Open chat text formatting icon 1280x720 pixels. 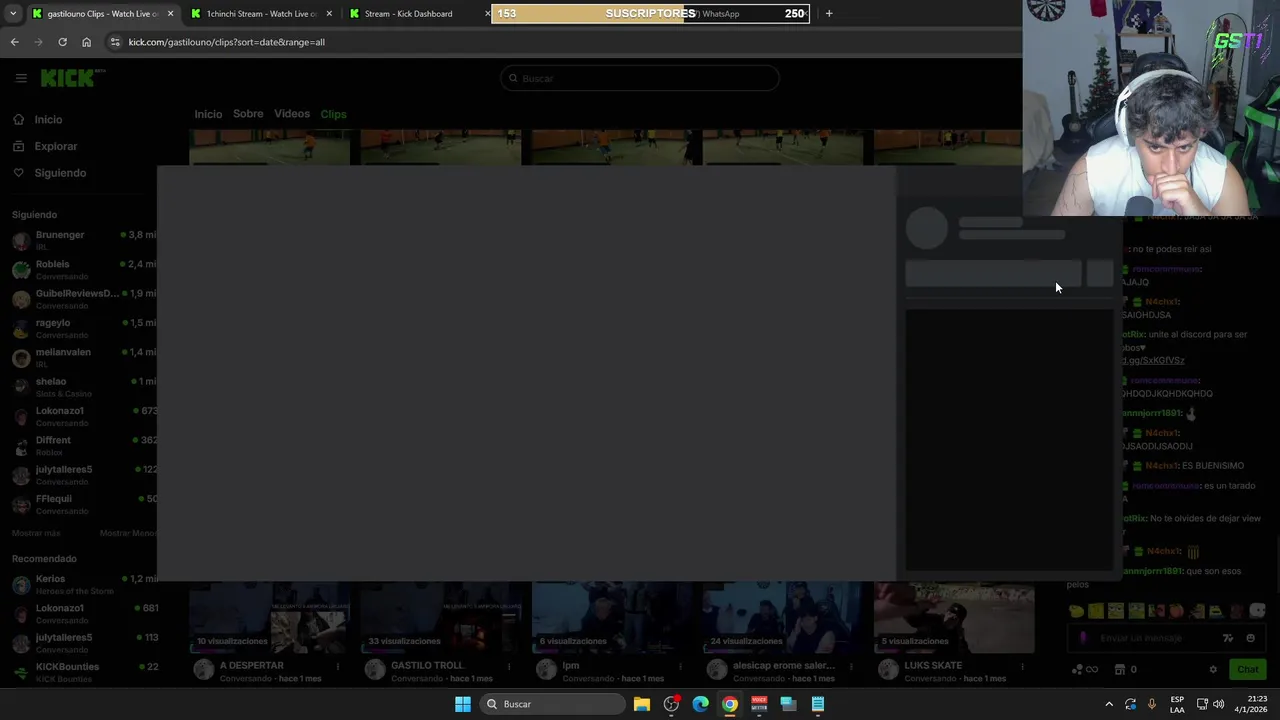(1228, 638)
